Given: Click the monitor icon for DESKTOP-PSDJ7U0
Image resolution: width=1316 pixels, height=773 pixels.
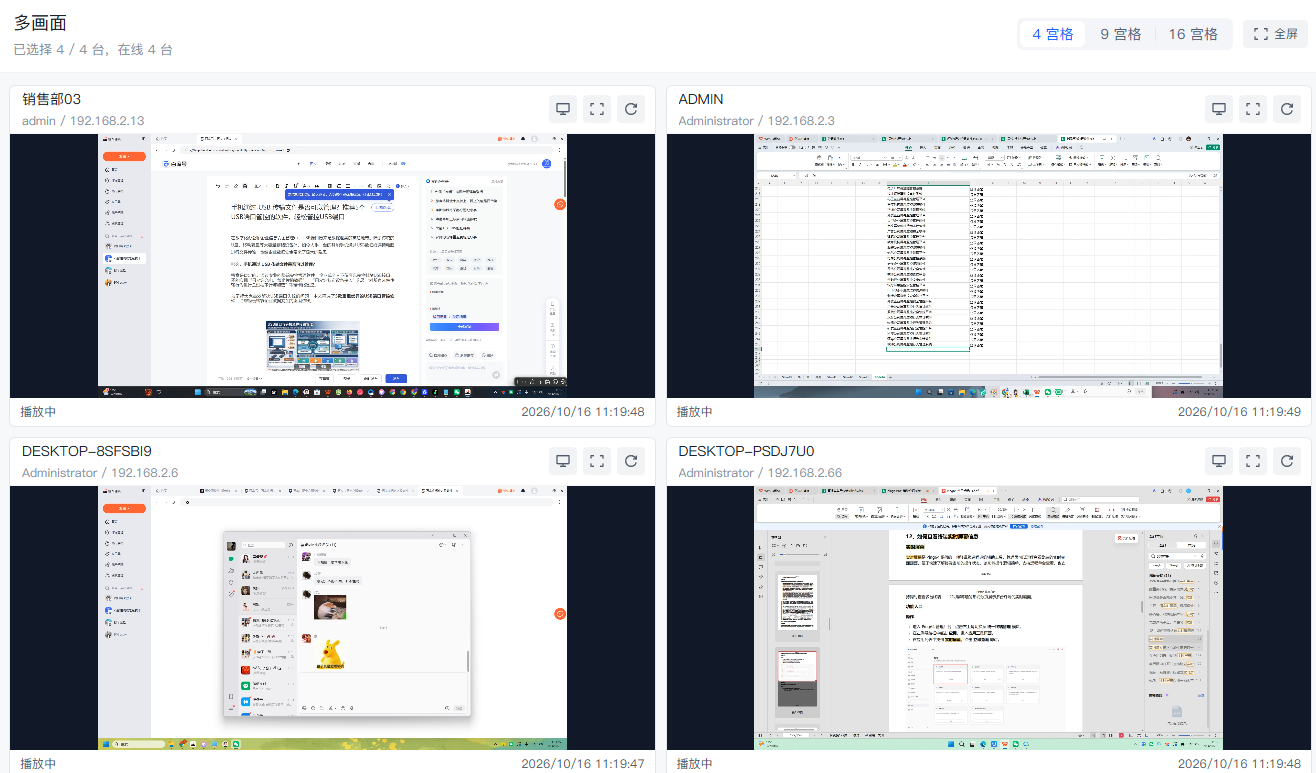Looking at the screenshot, I should click(x=1219, y=461).
